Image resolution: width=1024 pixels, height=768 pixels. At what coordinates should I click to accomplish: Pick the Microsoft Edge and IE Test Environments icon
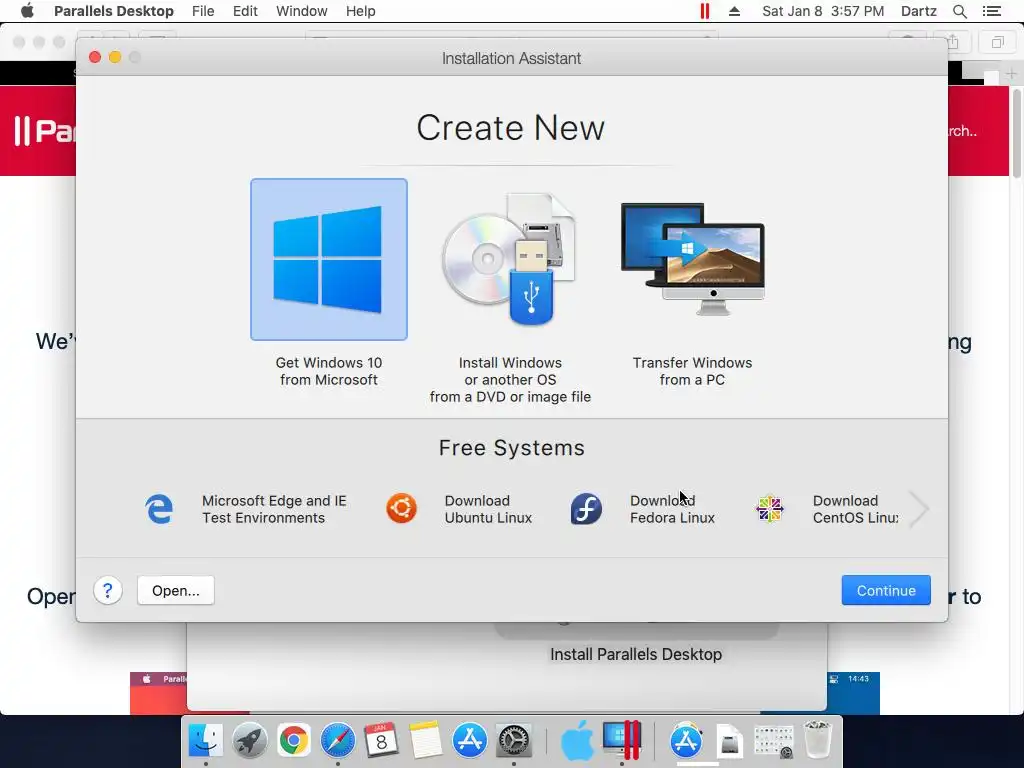click(x=159, y=509)
